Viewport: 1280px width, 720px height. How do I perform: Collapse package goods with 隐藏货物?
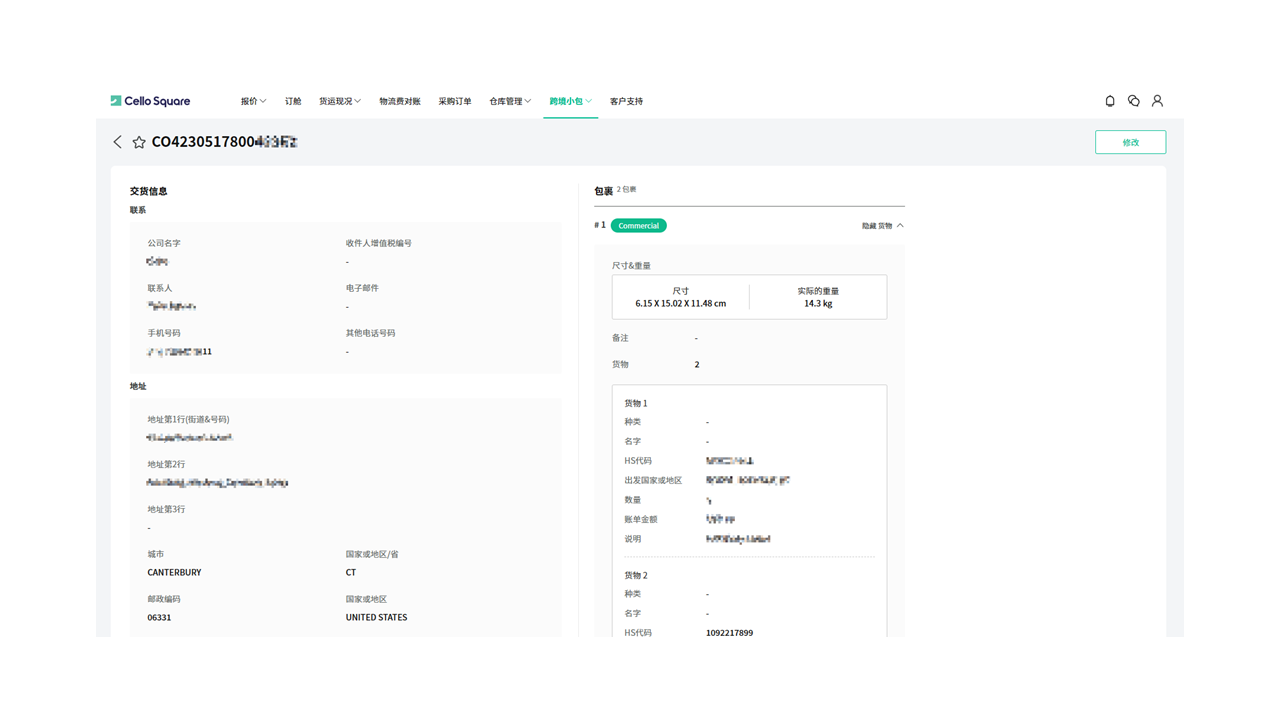[x=882, y=226]
